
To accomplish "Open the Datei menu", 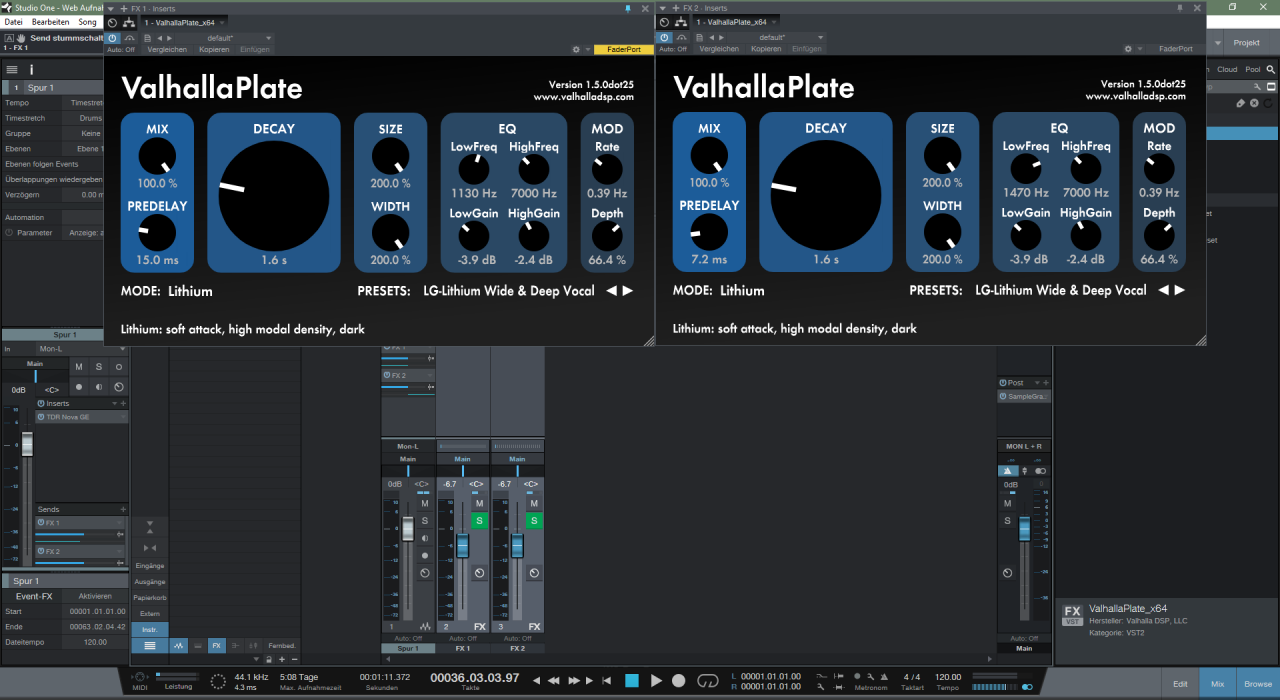I will pos(13,21).
